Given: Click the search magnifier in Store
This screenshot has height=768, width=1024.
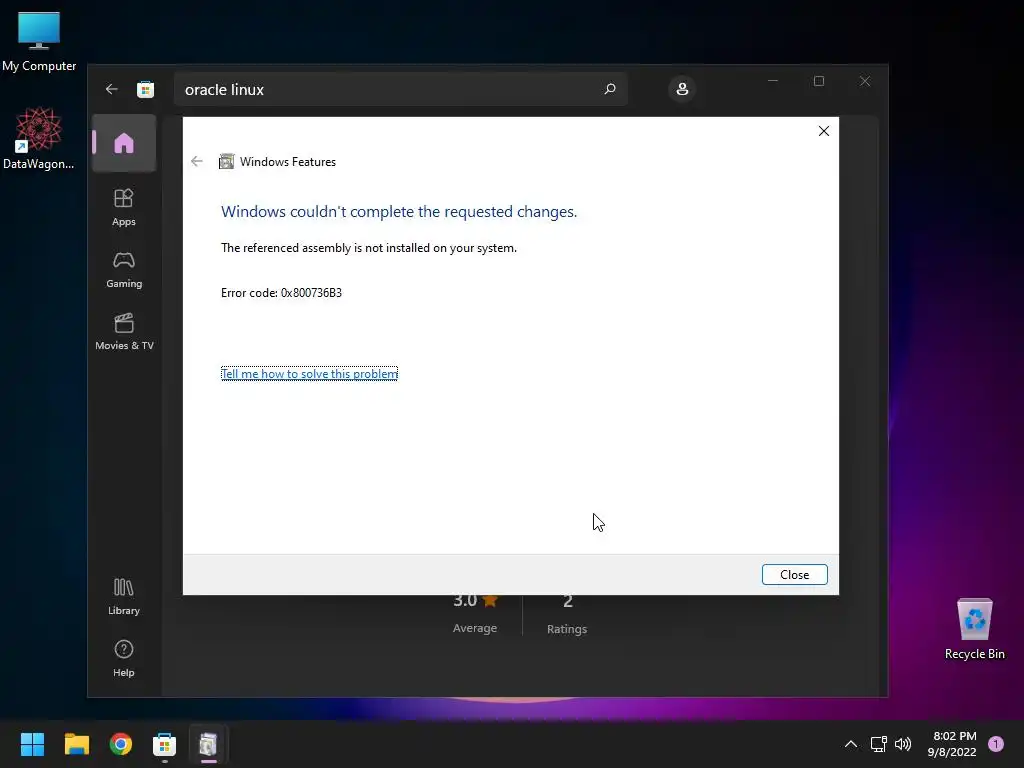Looking at the screenshot, I should [610, 89].
